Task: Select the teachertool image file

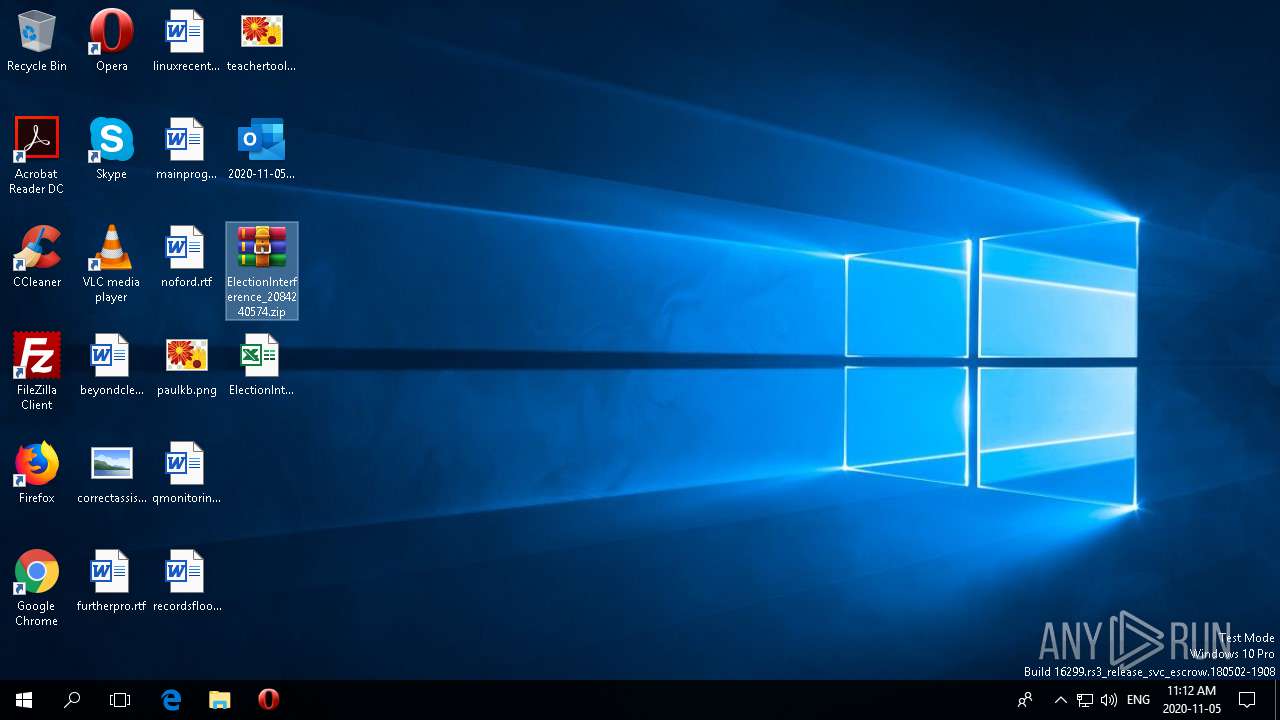Action: [x=261, y=41]
